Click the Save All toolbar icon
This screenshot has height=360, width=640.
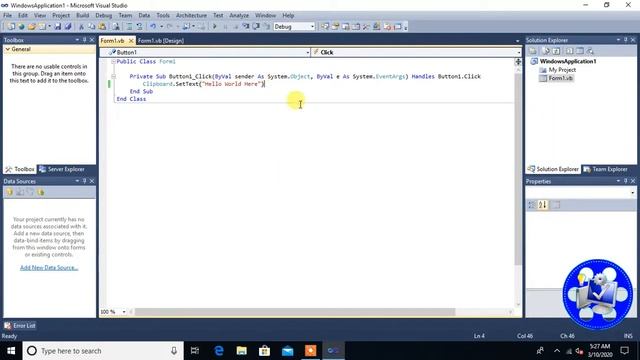pyautogui.click(x=68, y=27)
